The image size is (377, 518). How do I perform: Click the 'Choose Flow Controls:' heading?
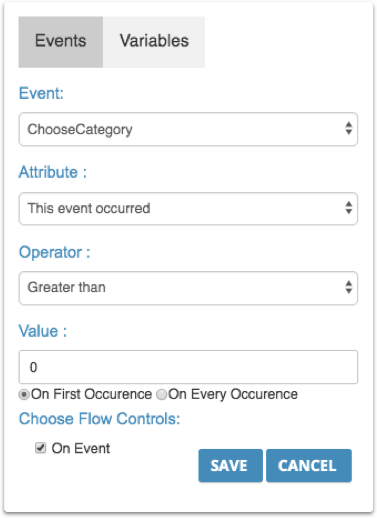click(x=99, y=419)
